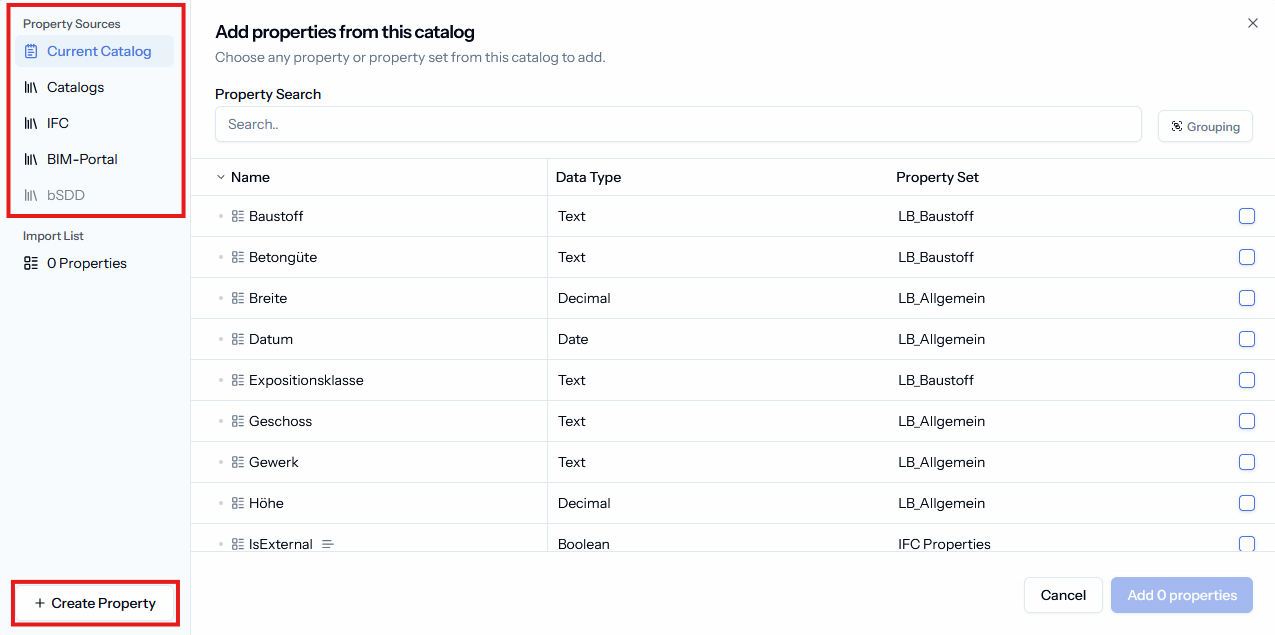The width and height of the screenshot is (1275, 635).
Task: Click the property icon next to Geschoss
Action: (238, 421)
